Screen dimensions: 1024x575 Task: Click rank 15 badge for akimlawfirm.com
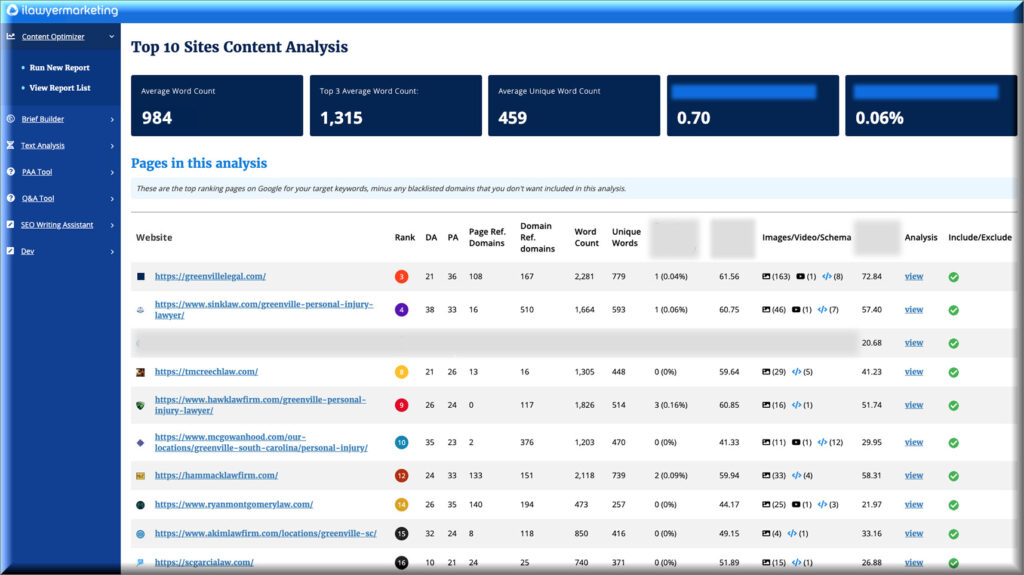coord(402,534)
